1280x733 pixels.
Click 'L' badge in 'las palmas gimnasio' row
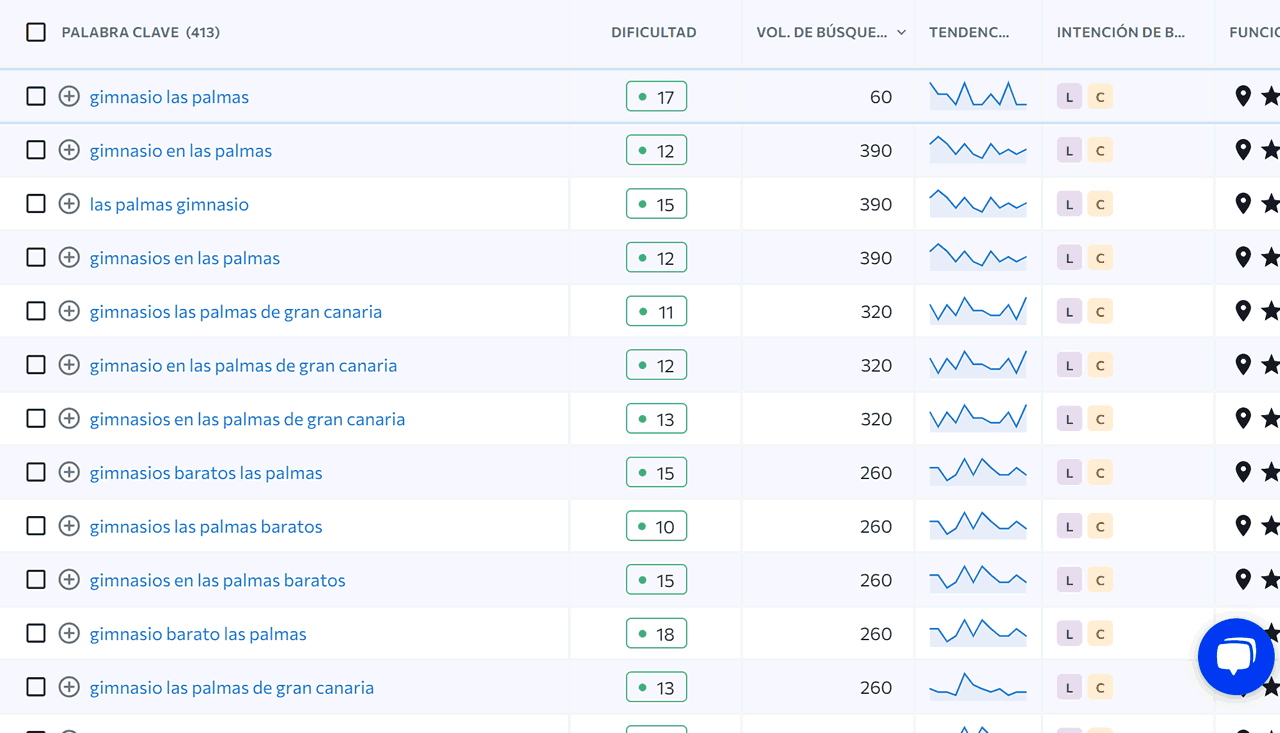[1069, 204]
